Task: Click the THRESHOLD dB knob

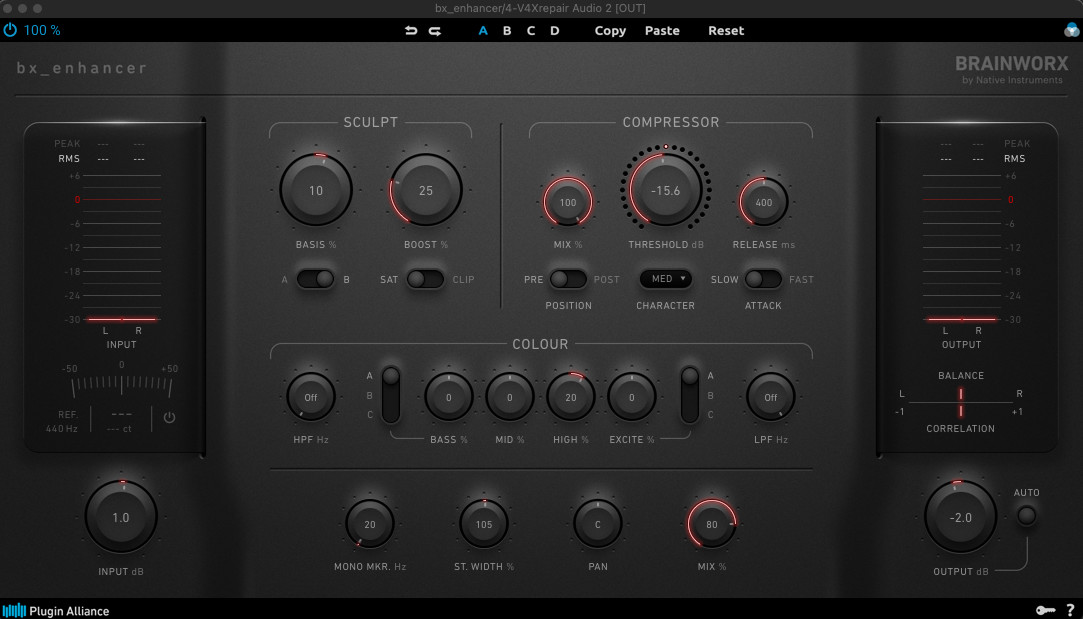Action: click(x=666, y=190)
